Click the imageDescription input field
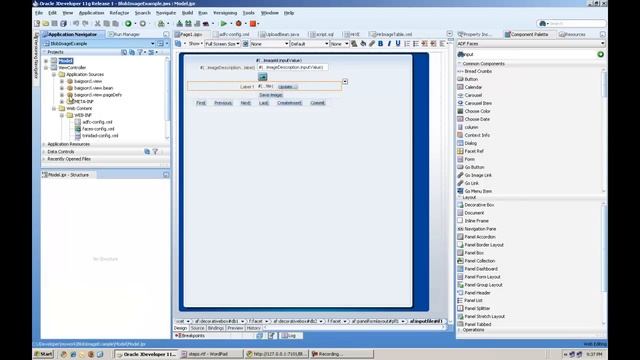640x360 pixels. coord(292,67)
